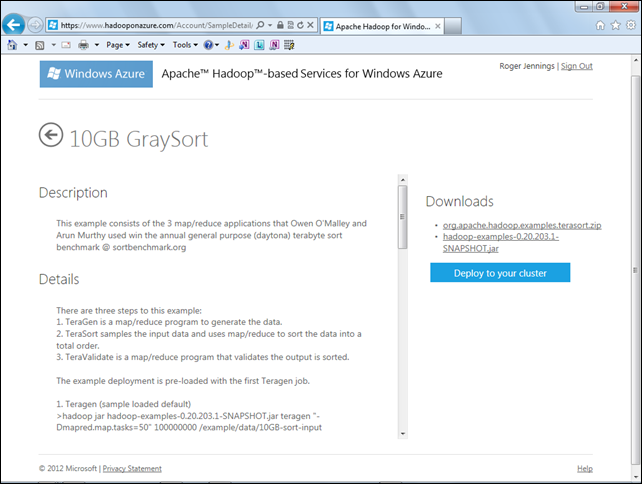Click the description pane scrollbar down arrow
The width and height of the screenshot is (642, 484).
(403, 434)
